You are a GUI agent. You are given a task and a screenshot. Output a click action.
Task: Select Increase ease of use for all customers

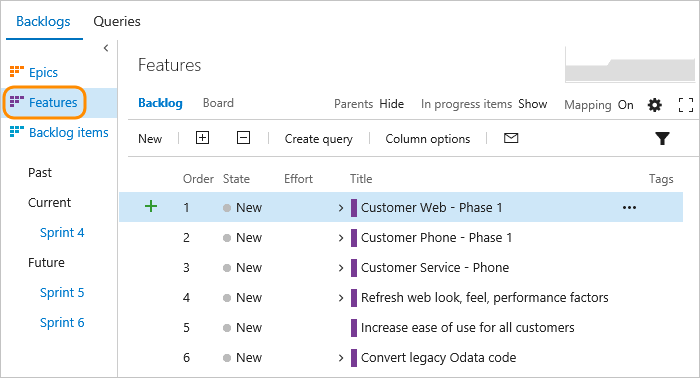click(x=467, y=328)
